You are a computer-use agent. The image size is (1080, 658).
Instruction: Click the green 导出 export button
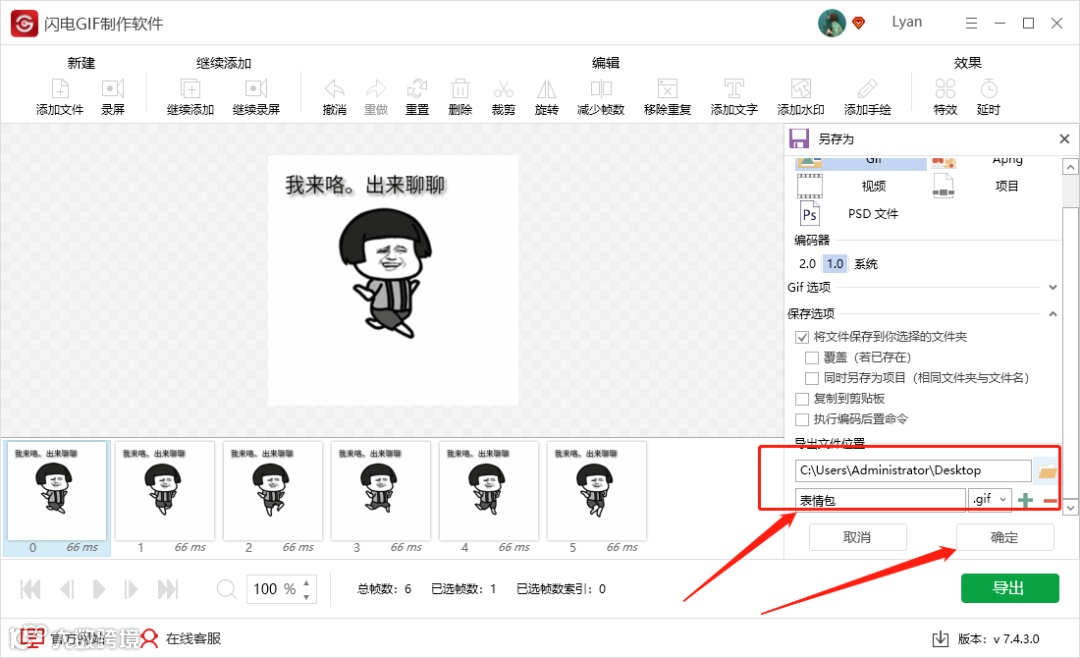[1010, 588]
